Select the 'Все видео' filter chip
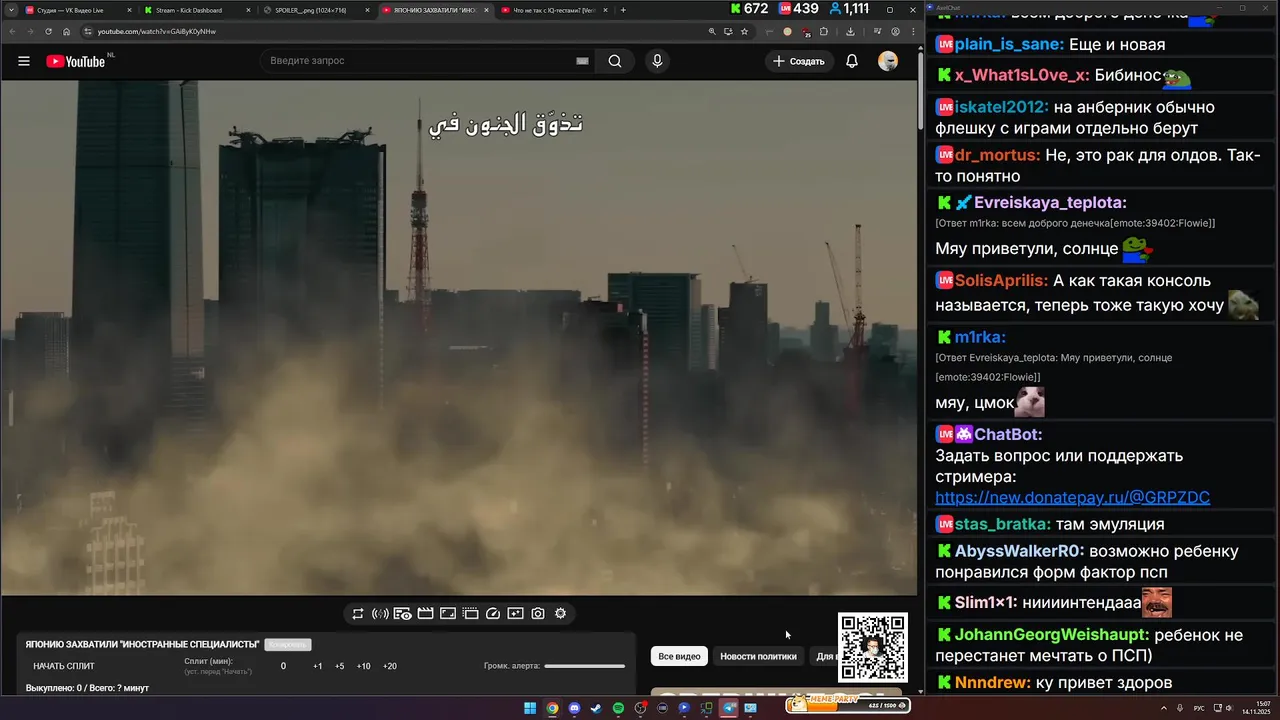The image size is (1280, 720). pos(679,656)
